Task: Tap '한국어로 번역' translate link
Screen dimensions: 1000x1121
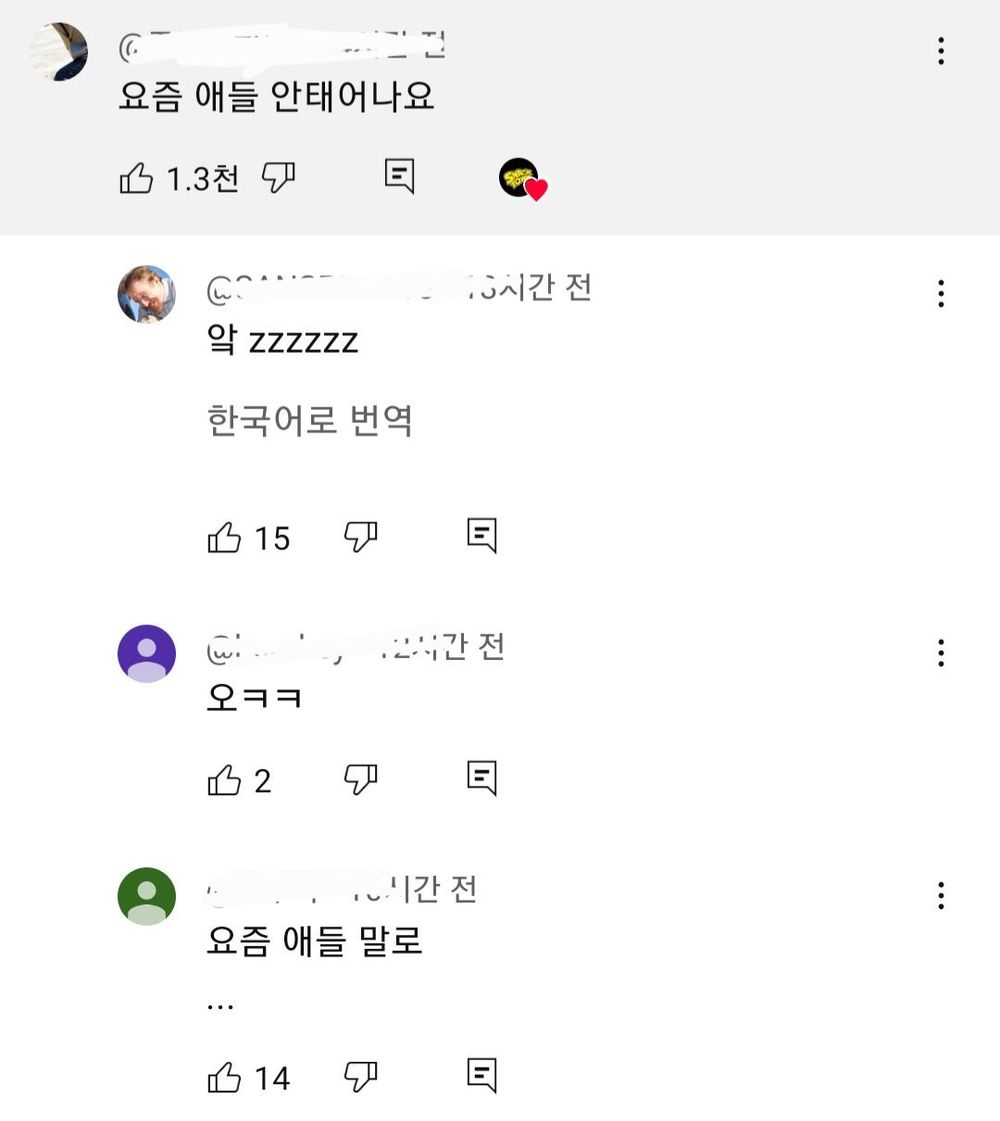Action: coord(309,420)
